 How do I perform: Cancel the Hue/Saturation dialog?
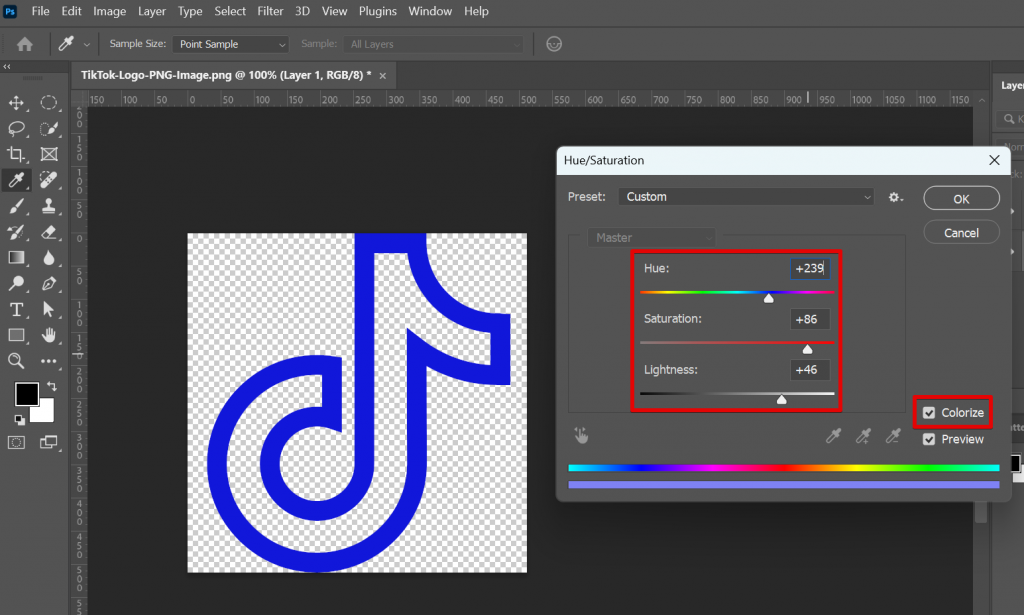tap(960, 231)
